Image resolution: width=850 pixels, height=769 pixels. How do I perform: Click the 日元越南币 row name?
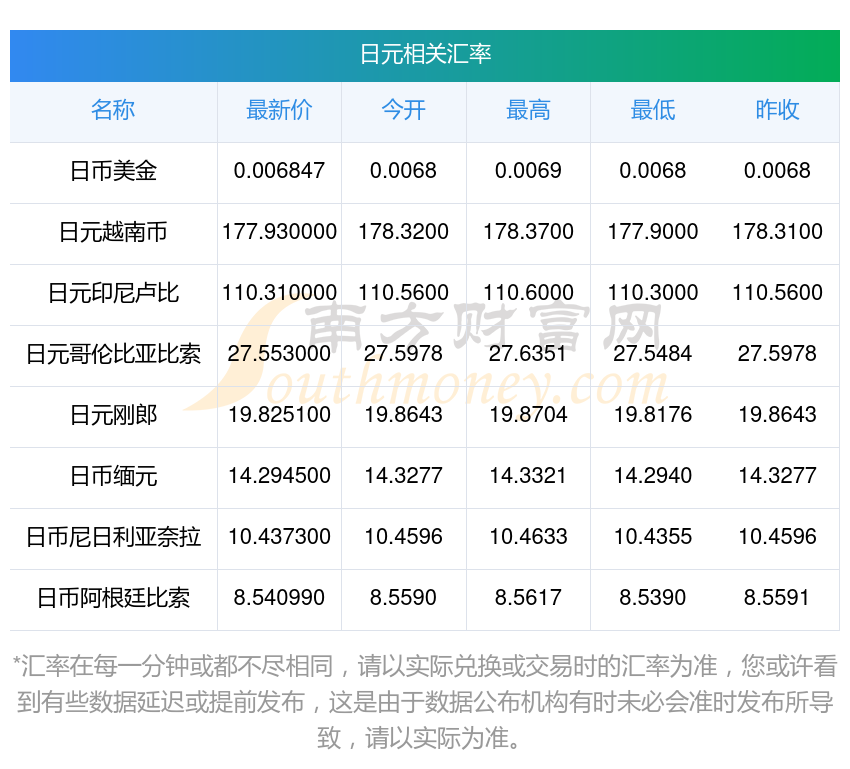pyautogui.click(x=113, y=232)
